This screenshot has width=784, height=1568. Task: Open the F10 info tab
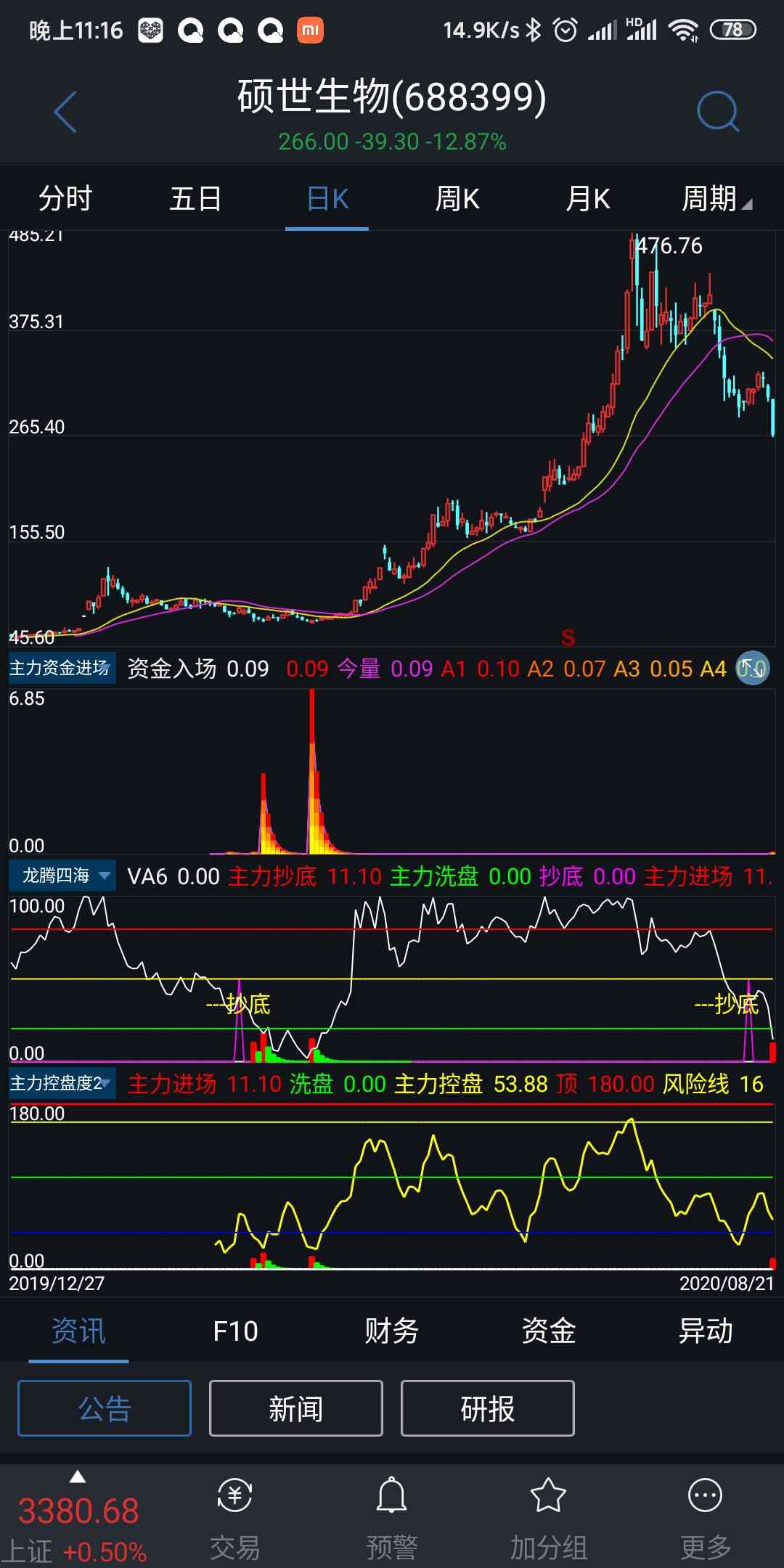(235, 1331)
